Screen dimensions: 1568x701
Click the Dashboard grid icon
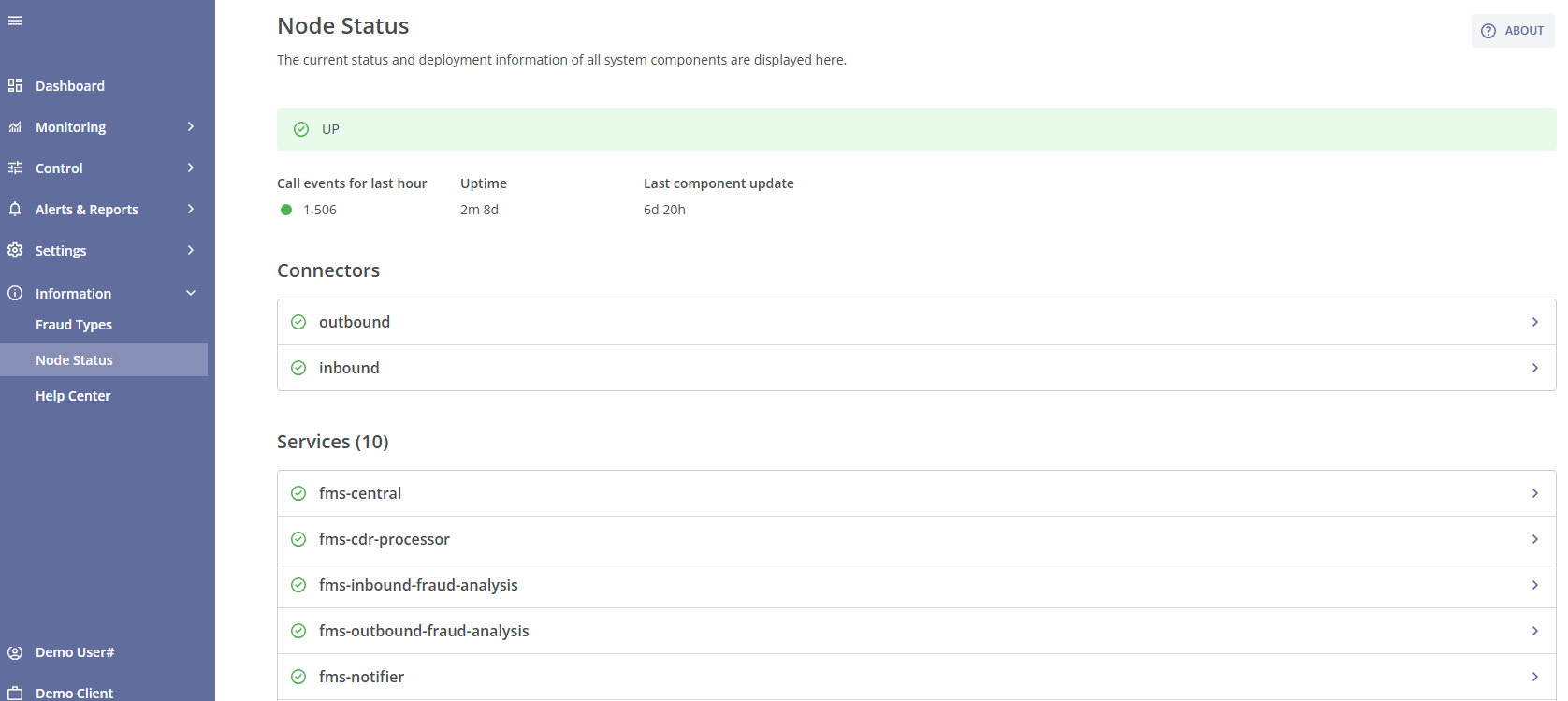(x=15, y=86)
